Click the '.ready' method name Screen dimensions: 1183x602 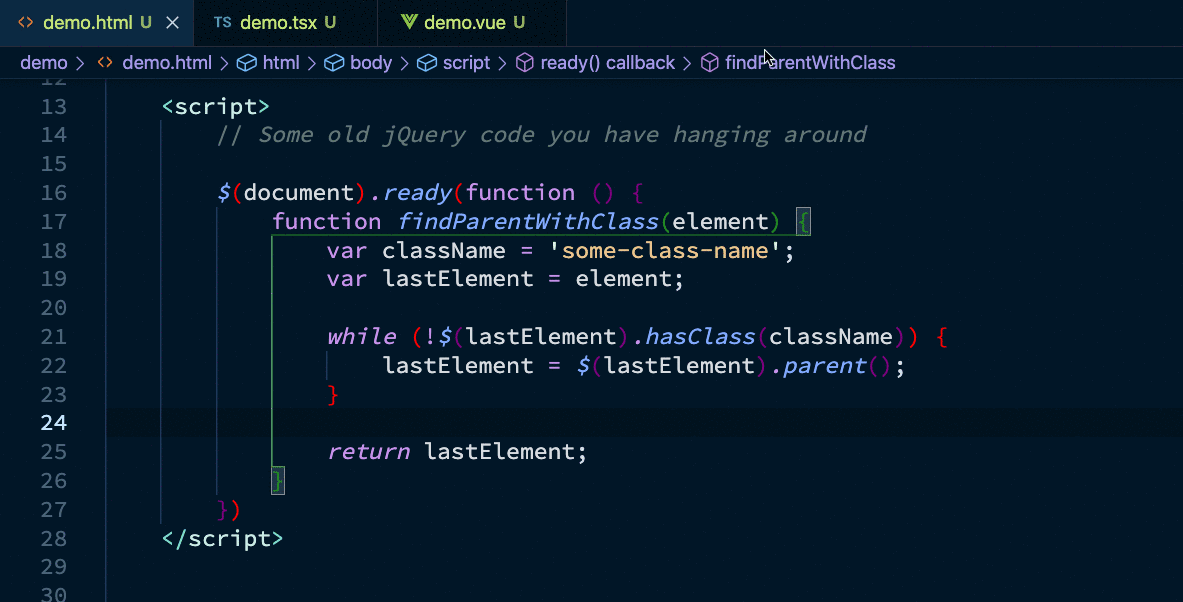410,192
